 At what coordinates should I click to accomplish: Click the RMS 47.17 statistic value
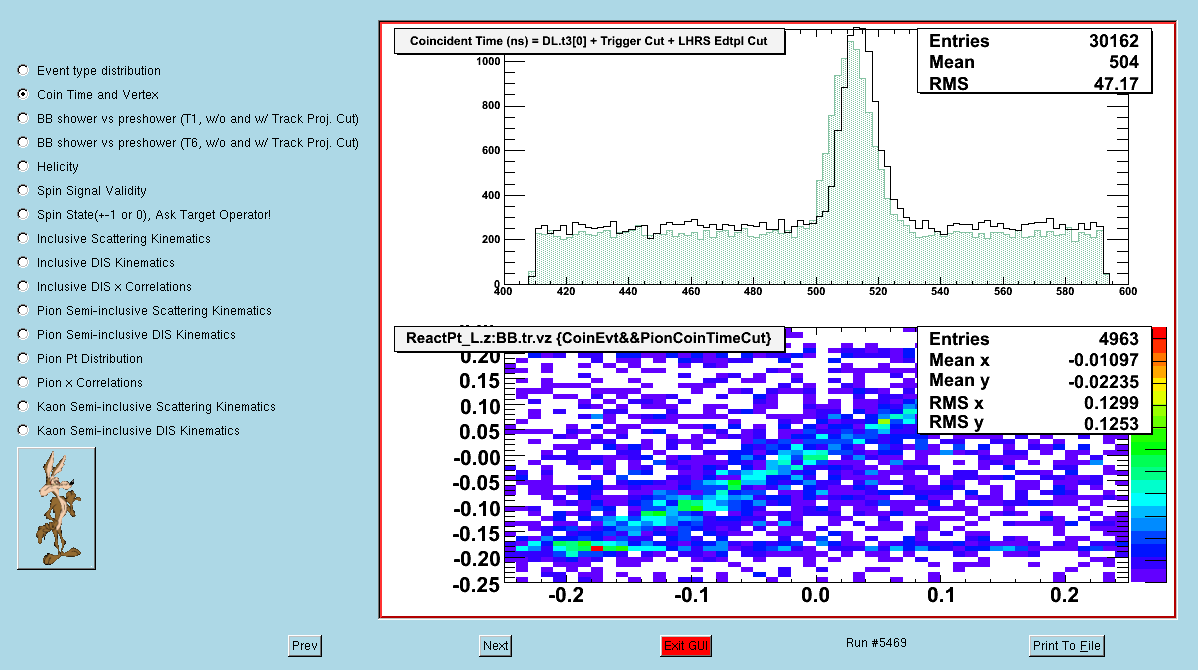[x=1116, y=83]
